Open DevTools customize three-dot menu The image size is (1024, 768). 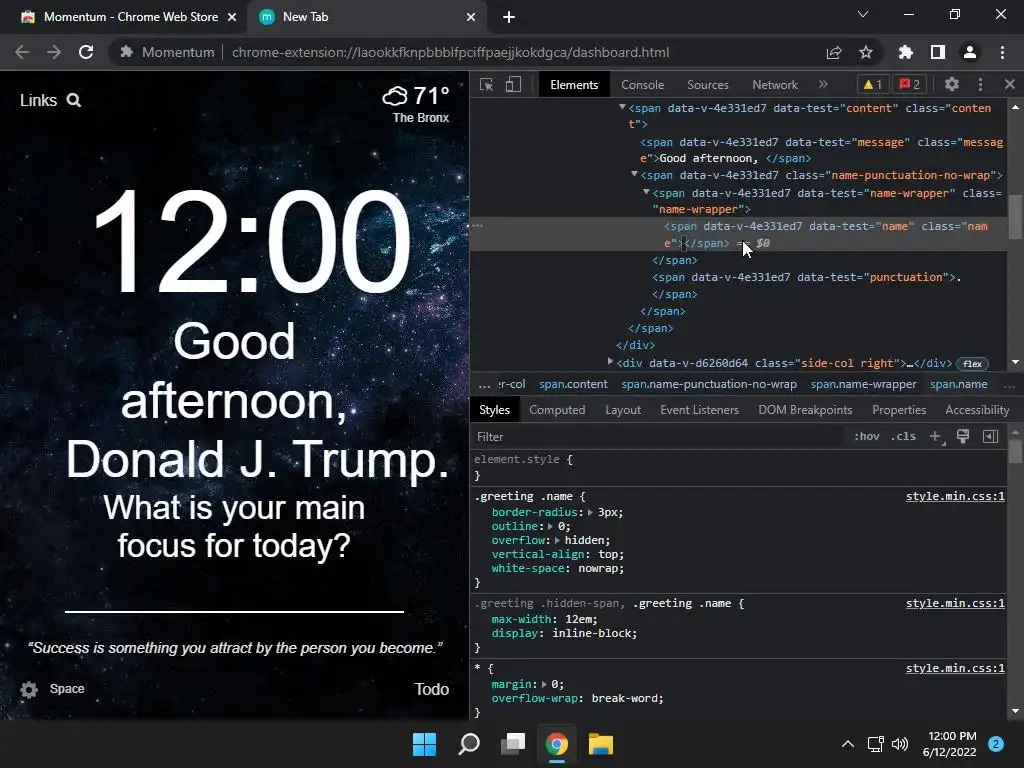click(980, 84)
